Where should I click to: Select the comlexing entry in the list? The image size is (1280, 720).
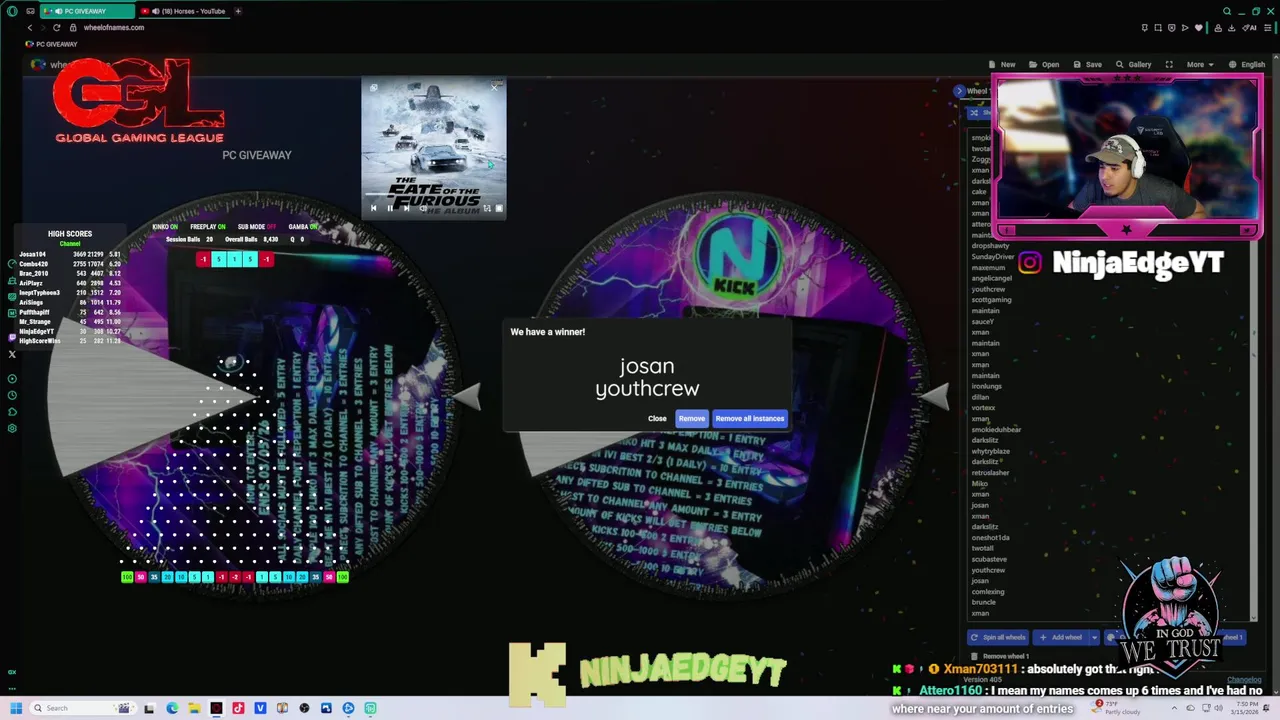tap(988, 592)
